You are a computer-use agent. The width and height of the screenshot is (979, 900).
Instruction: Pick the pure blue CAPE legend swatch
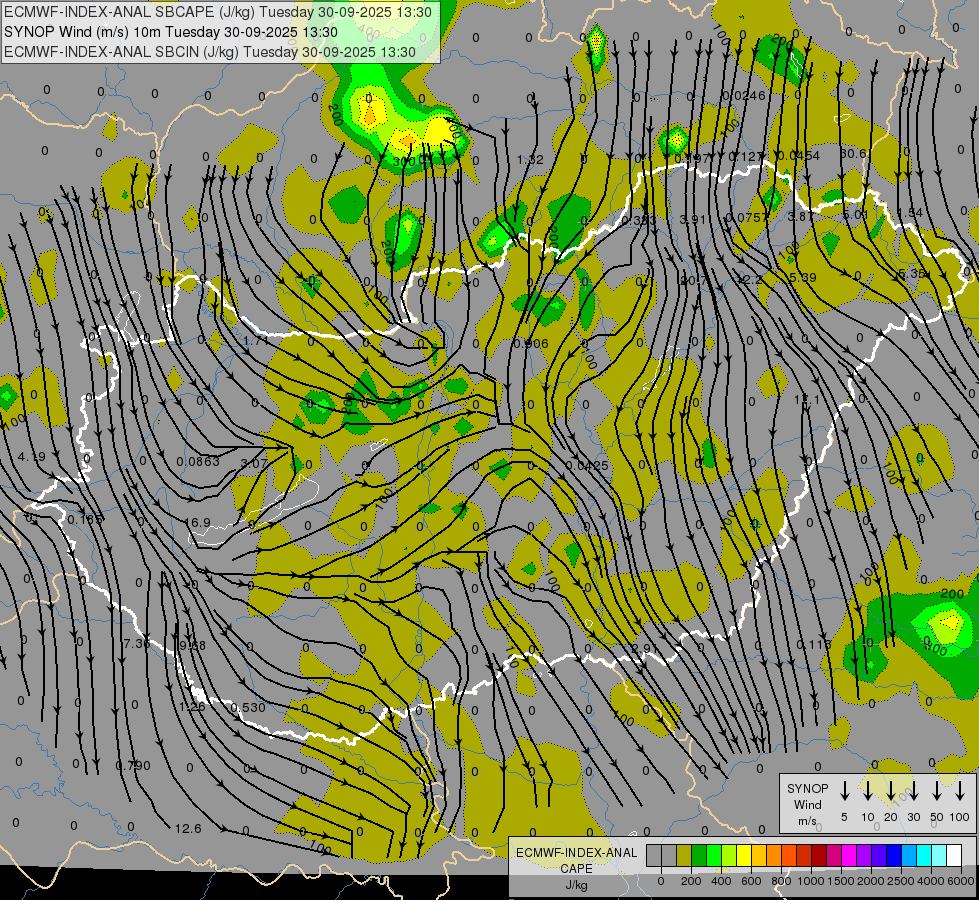(893, 855)
